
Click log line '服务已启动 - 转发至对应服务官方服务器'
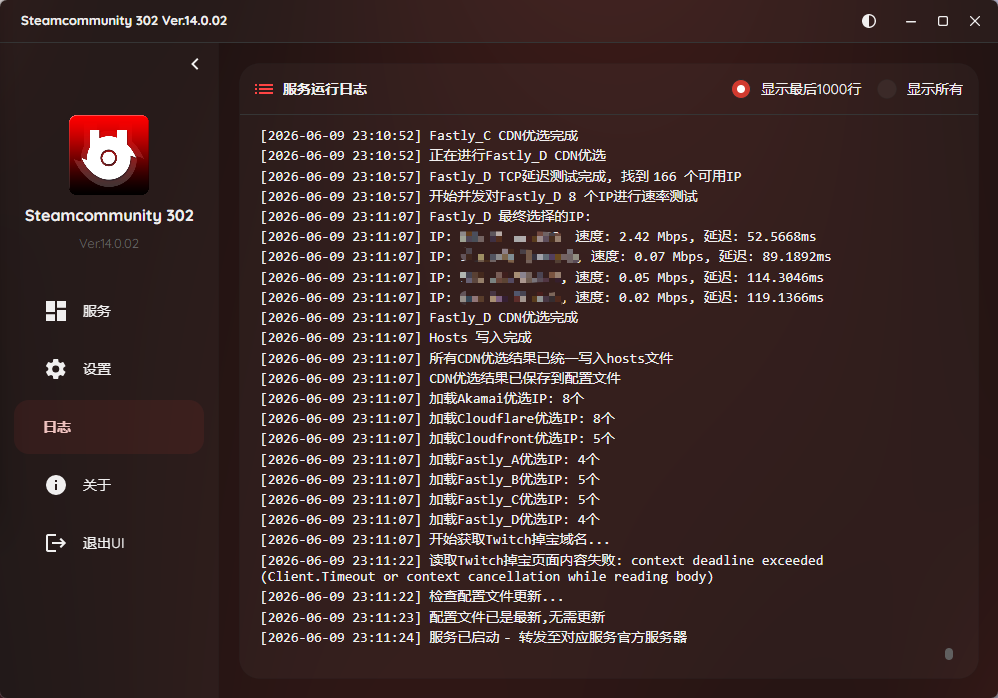[x=474, y=637]
